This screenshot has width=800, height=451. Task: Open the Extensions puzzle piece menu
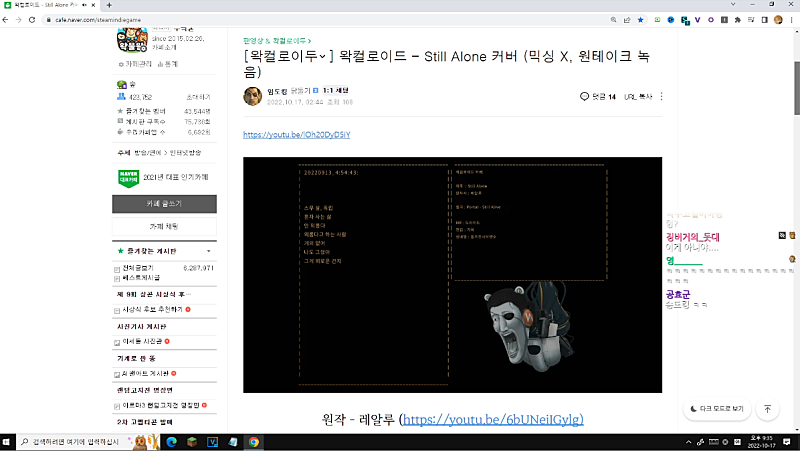(x=737, y=20)
